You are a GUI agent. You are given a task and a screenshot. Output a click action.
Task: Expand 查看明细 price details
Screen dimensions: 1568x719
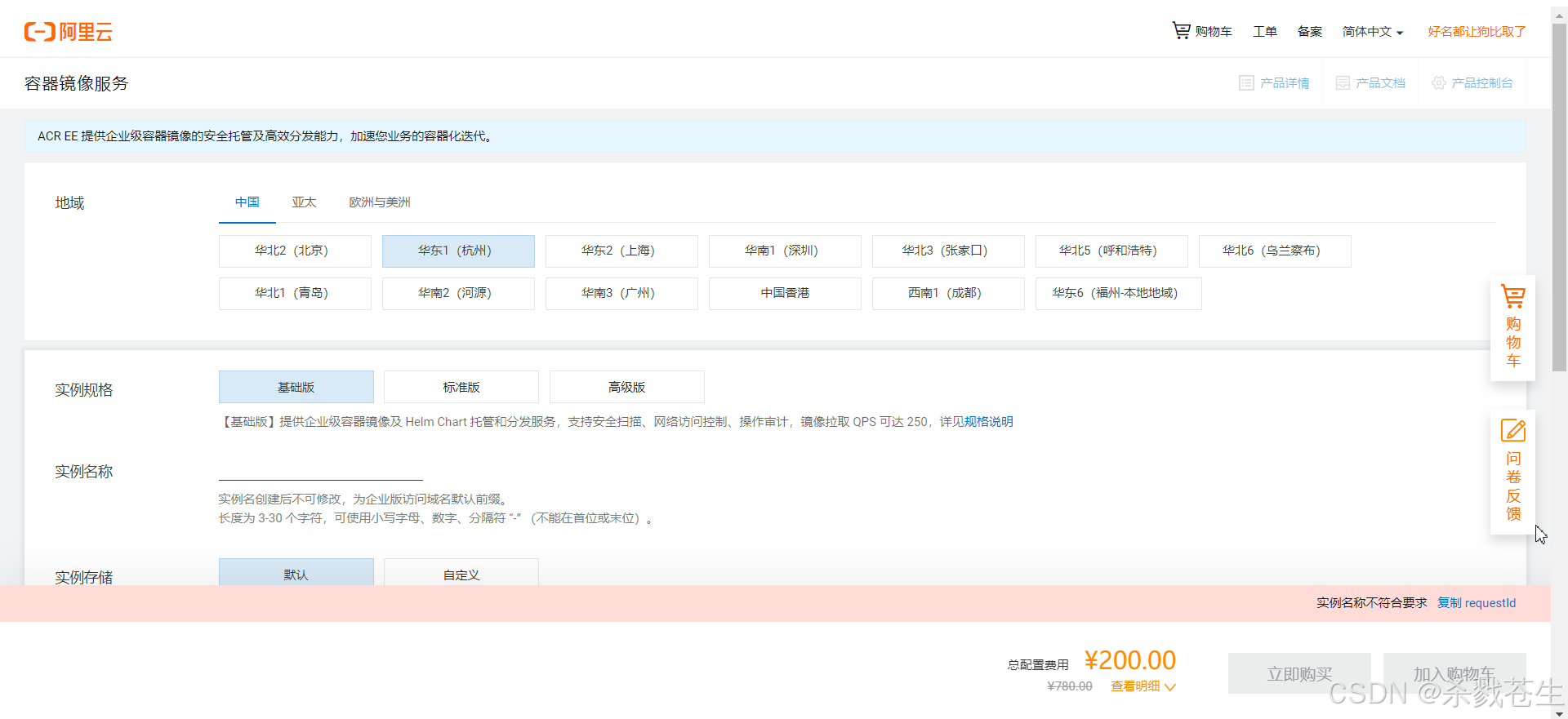pos(1143,686)
